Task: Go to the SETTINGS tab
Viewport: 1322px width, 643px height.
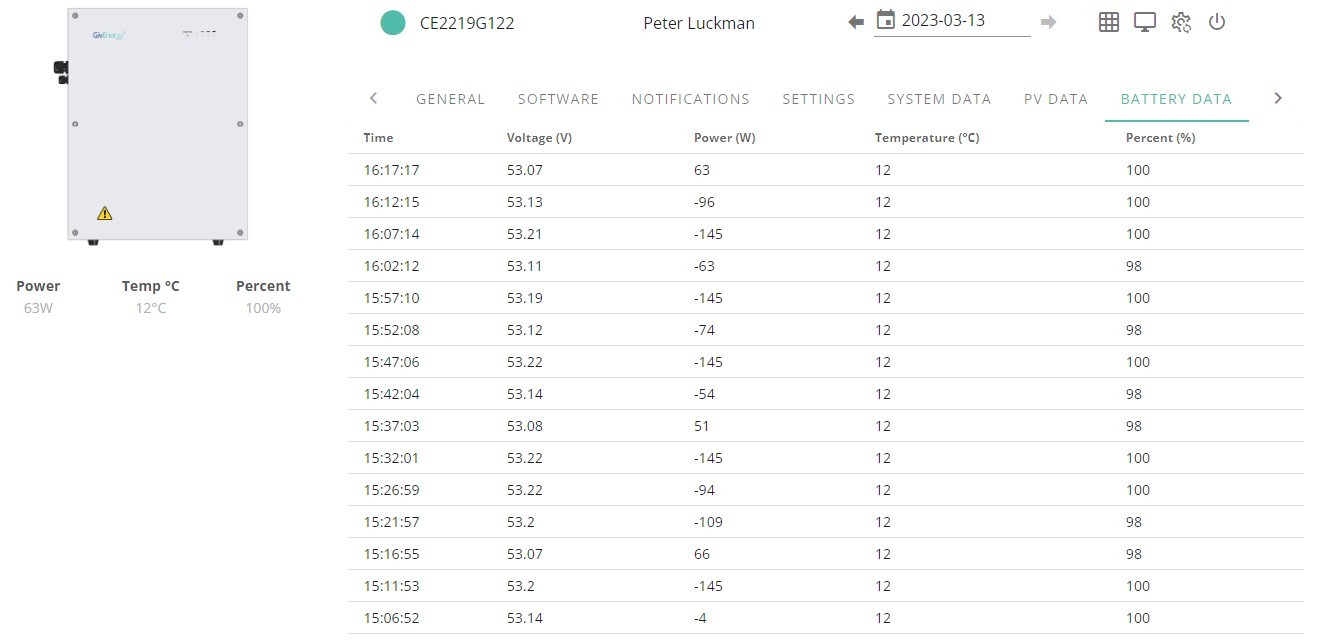Action: tap(819, 99)
